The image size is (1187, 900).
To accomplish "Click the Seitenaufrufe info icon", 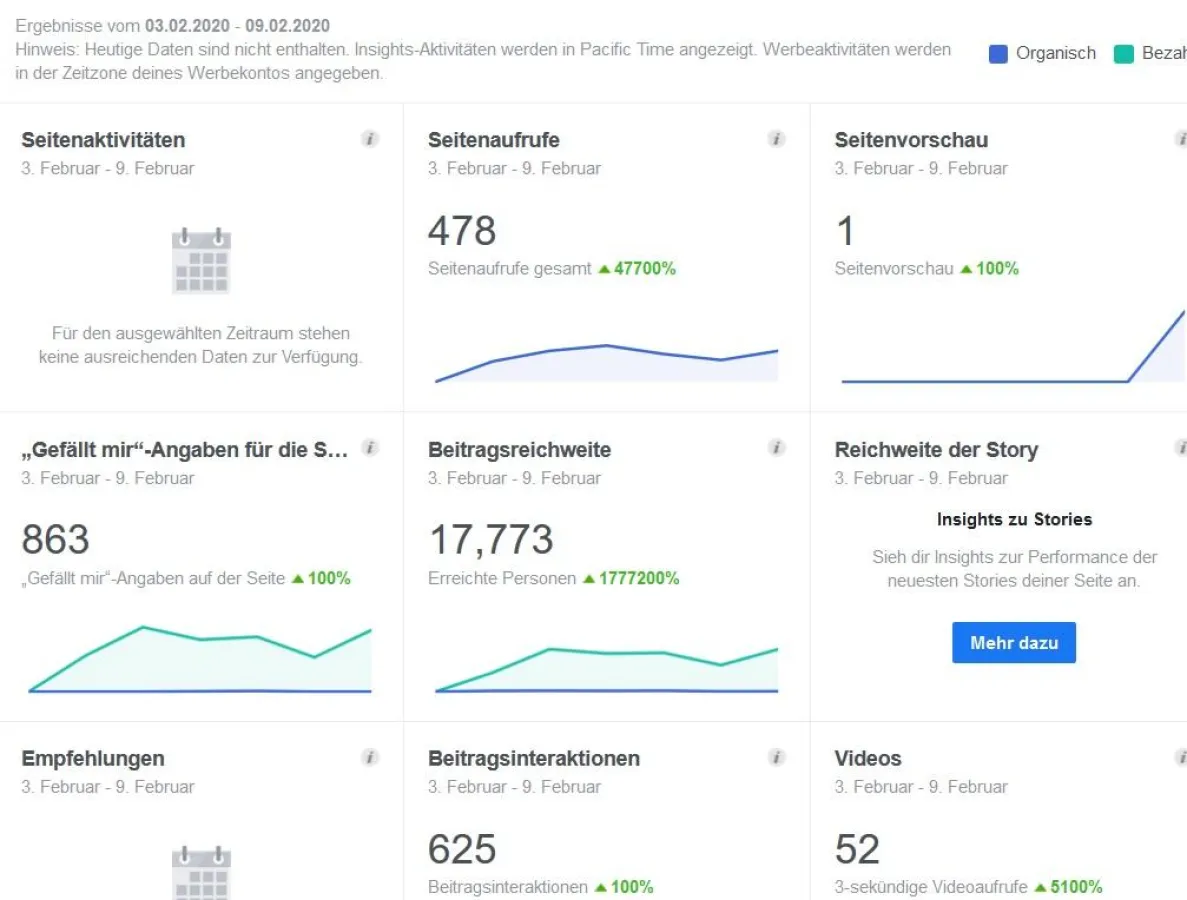I will [x=777, y=140].
